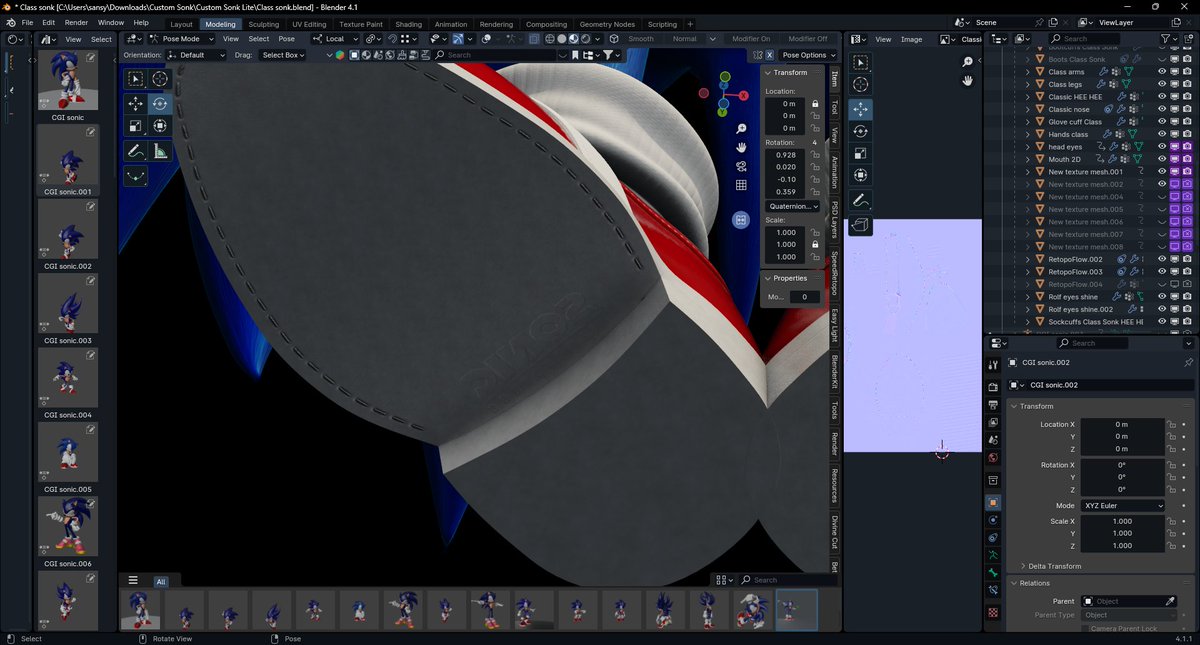Toggle visibility eye for Classic nose
Image resolution: width=1200 pixels, height=645 pixels.
[1162, 109]
